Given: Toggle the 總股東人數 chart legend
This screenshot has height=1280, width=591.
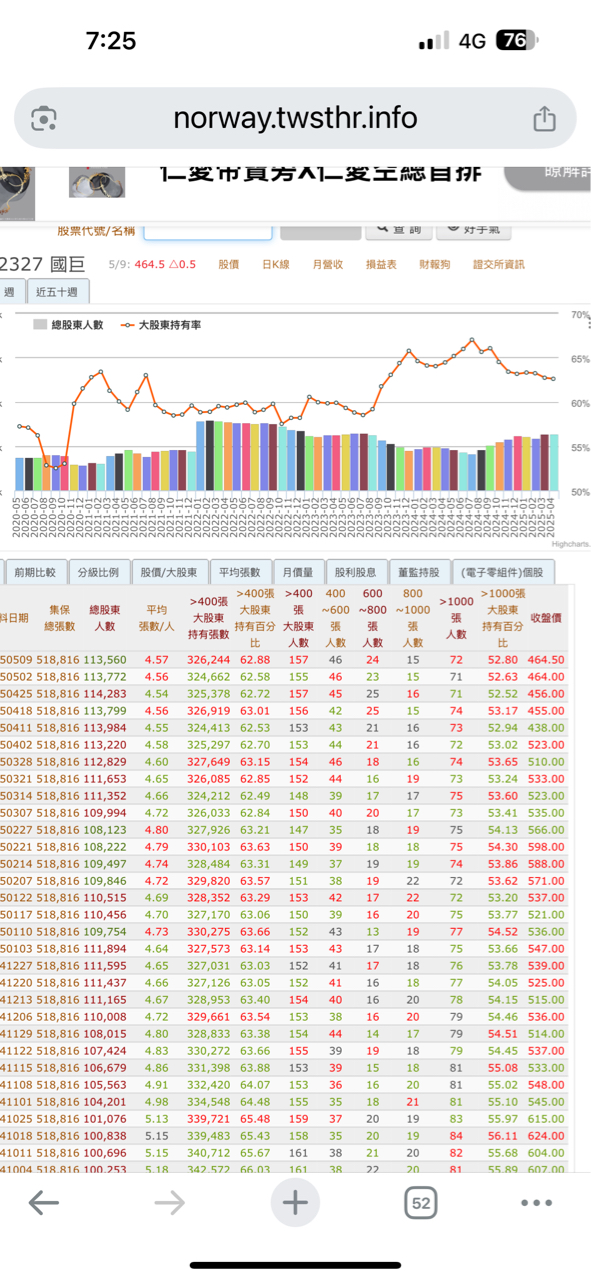Looking at the screenshot, I should click(x=68, y=325).
